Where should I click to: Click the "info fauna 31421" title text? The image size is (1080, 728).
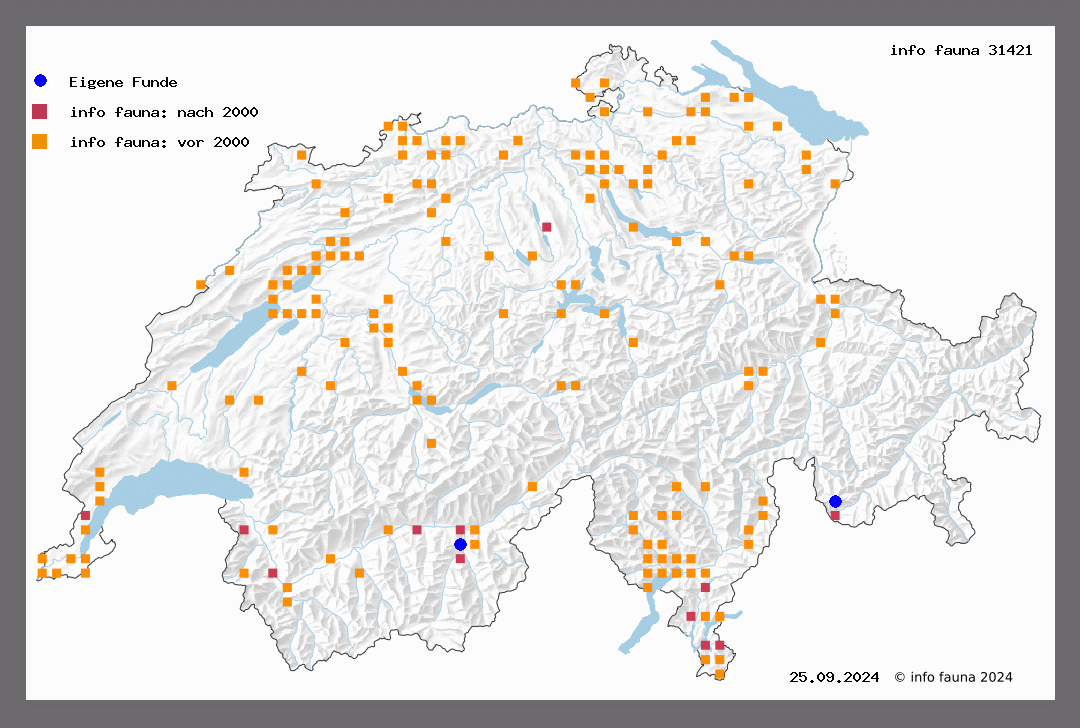tap(961, 50)
